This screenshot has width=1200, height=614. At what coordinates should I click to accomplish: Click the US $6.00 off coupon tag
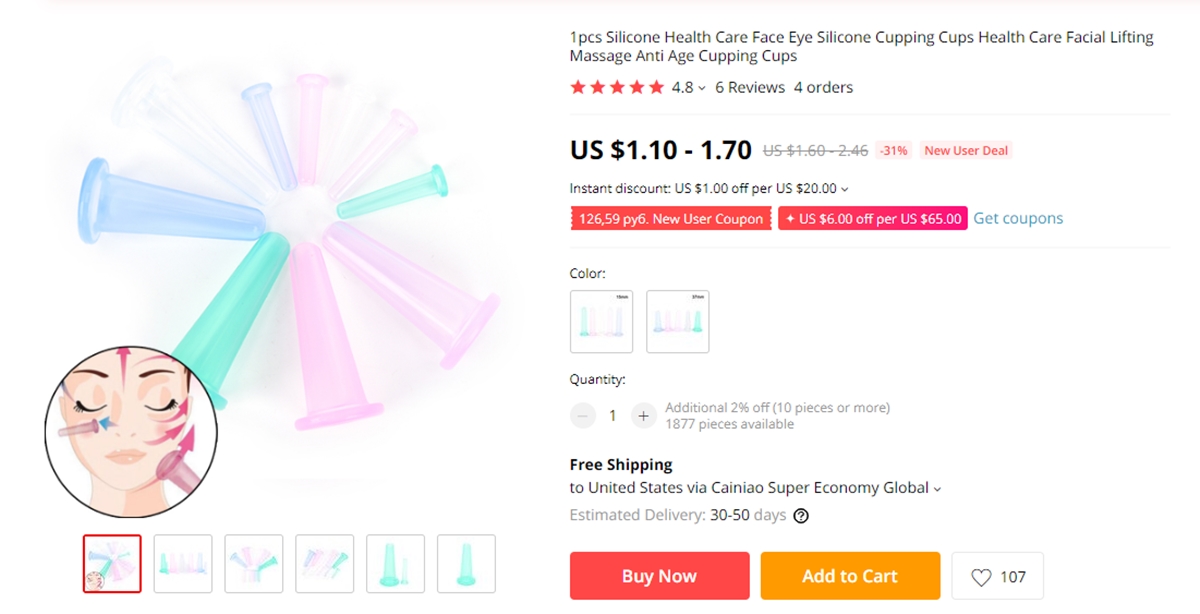click(873, 219)
